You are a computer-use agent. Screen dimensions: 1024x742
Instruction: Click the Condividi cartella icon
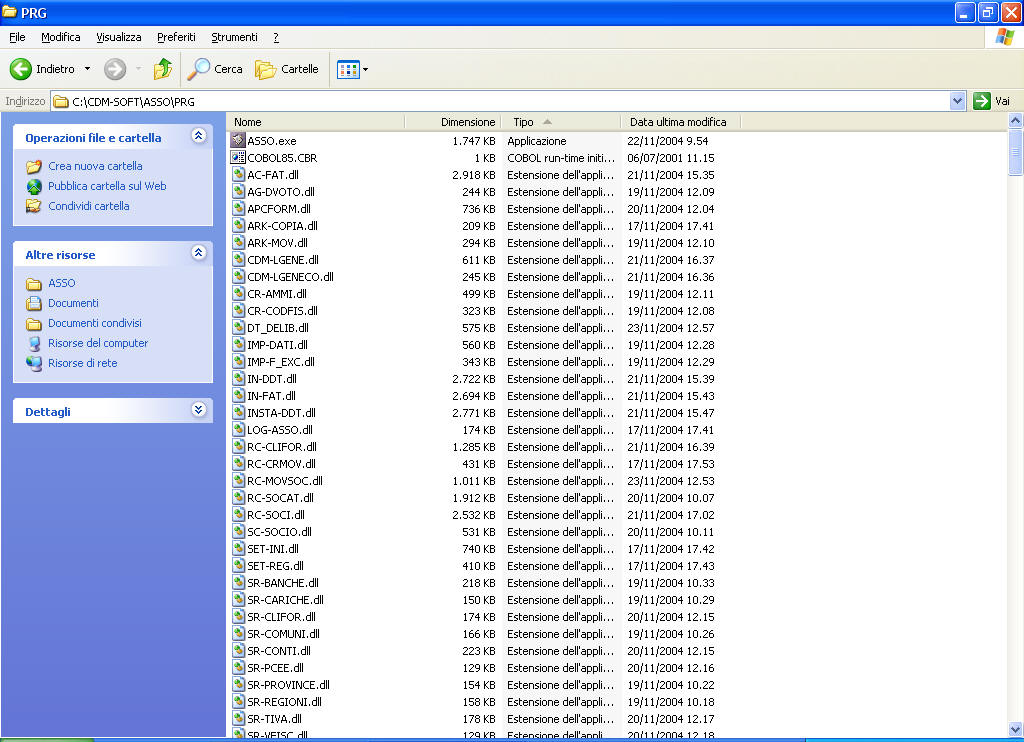pyautogui.click(x=34, y=206)
